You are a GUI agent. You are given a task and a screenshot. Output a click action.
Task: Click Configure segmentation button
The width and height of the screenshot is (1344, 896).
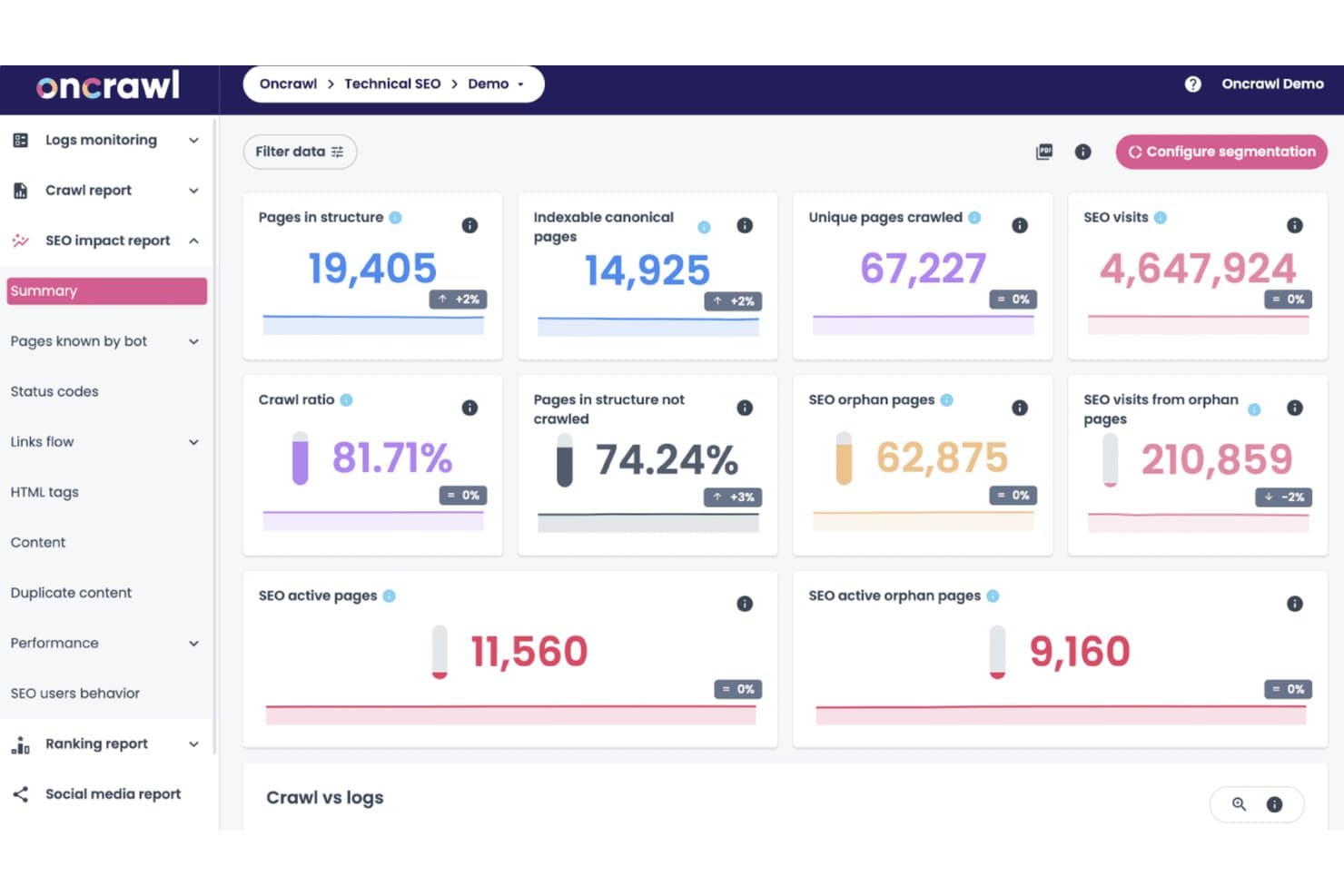[x=1221, y=152]
